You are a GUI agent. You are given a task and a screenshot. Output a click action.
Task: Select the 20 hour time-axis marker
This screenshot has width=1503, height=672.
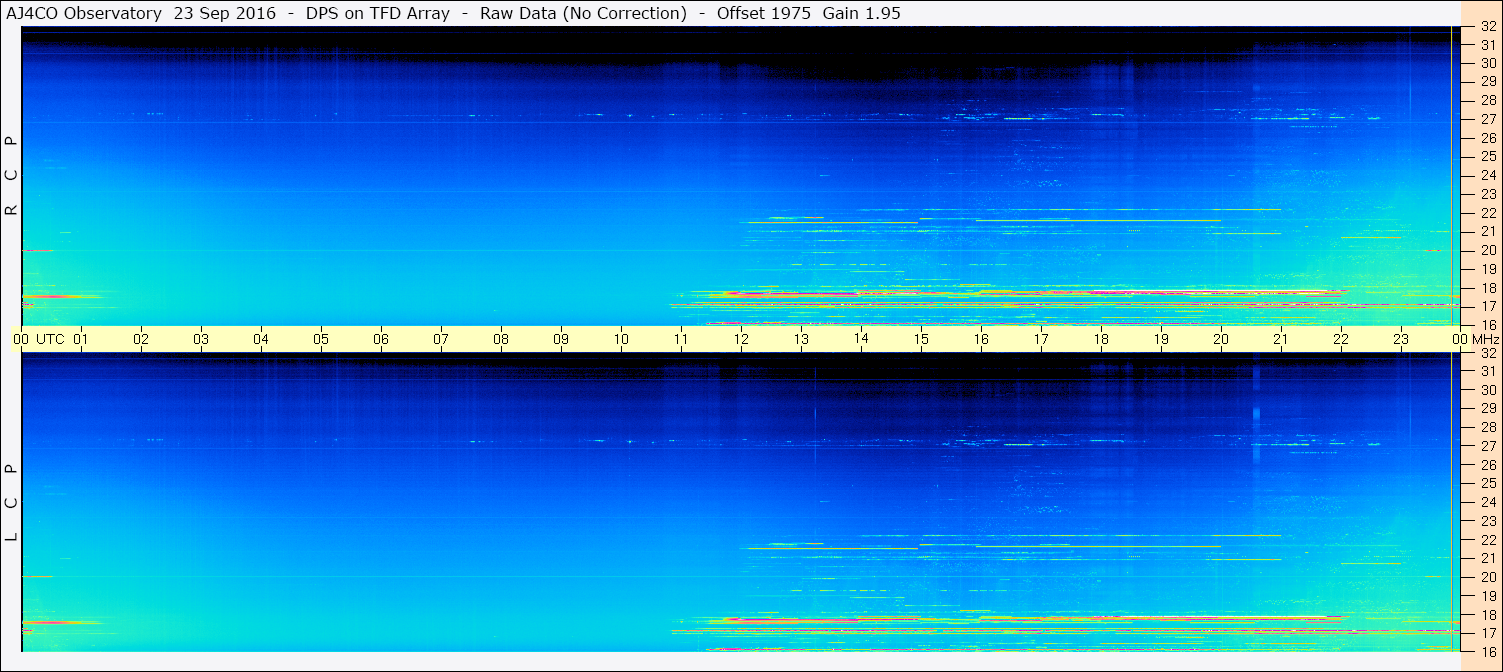click(1221, 339)
